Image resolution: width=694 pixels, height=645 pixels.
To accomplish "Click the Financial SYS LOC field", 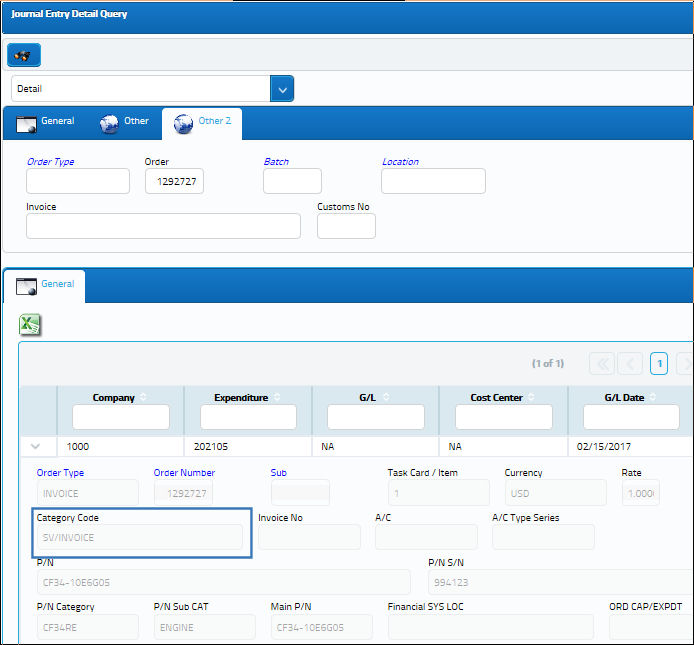I will click(x=491, y=627).
